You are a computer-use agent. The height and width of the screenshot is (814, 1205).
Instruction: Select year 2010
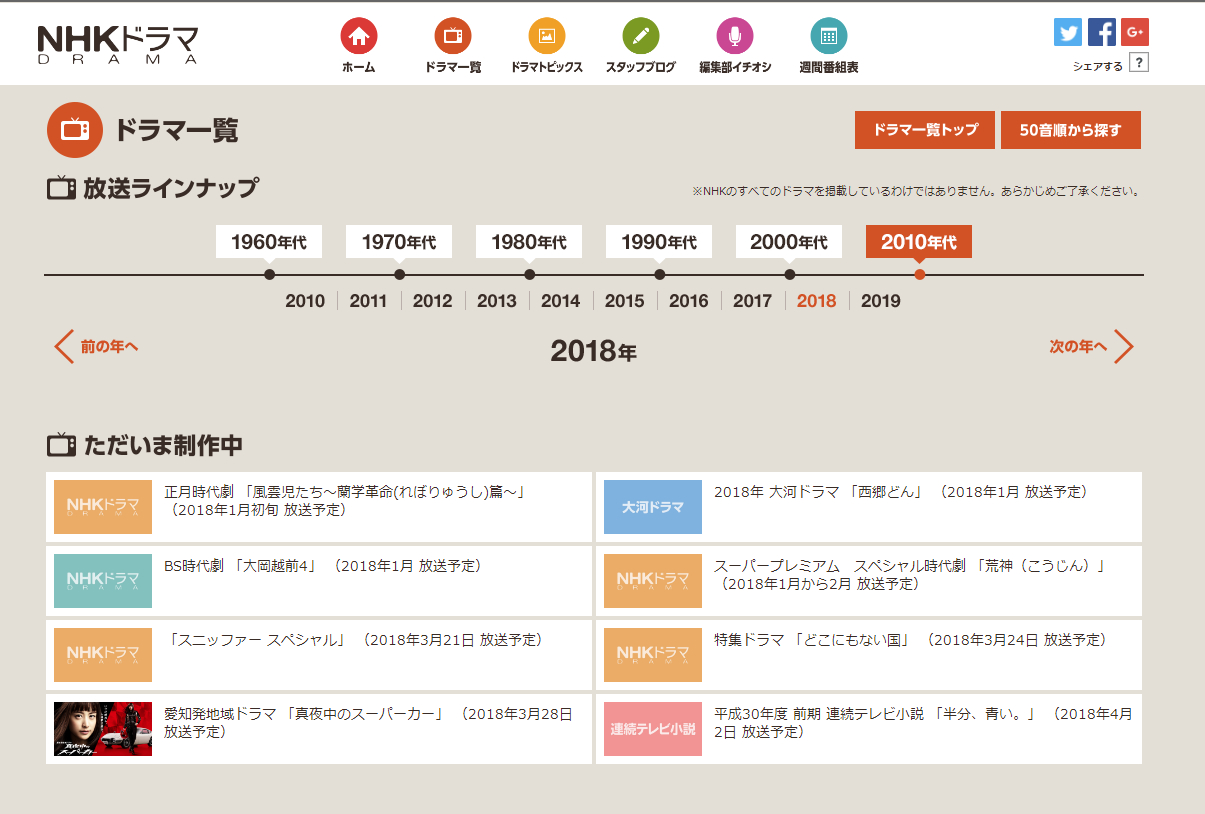(305, 301)
